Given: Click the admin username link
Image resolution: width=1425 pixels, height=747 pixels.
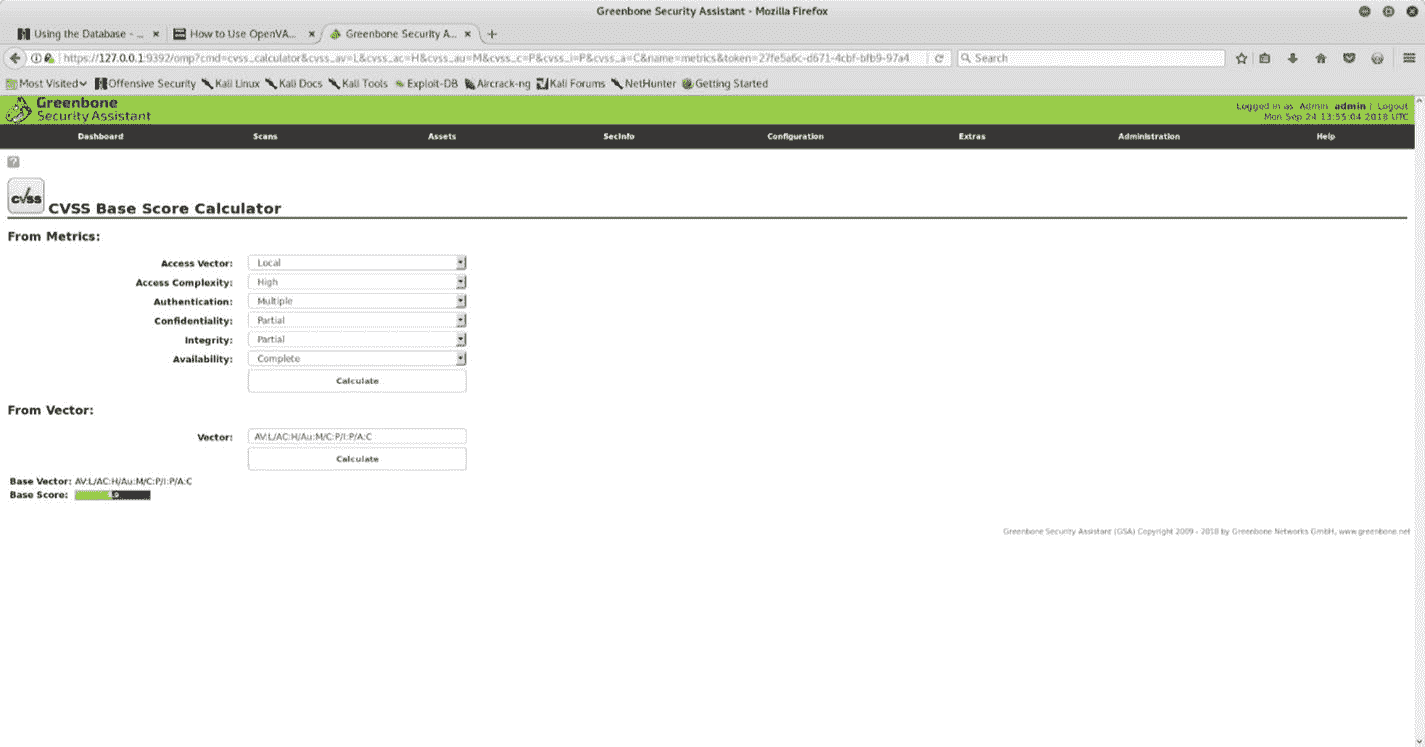Looking at the screenshot, I should pyautogui.click(x=1349, y=106).
